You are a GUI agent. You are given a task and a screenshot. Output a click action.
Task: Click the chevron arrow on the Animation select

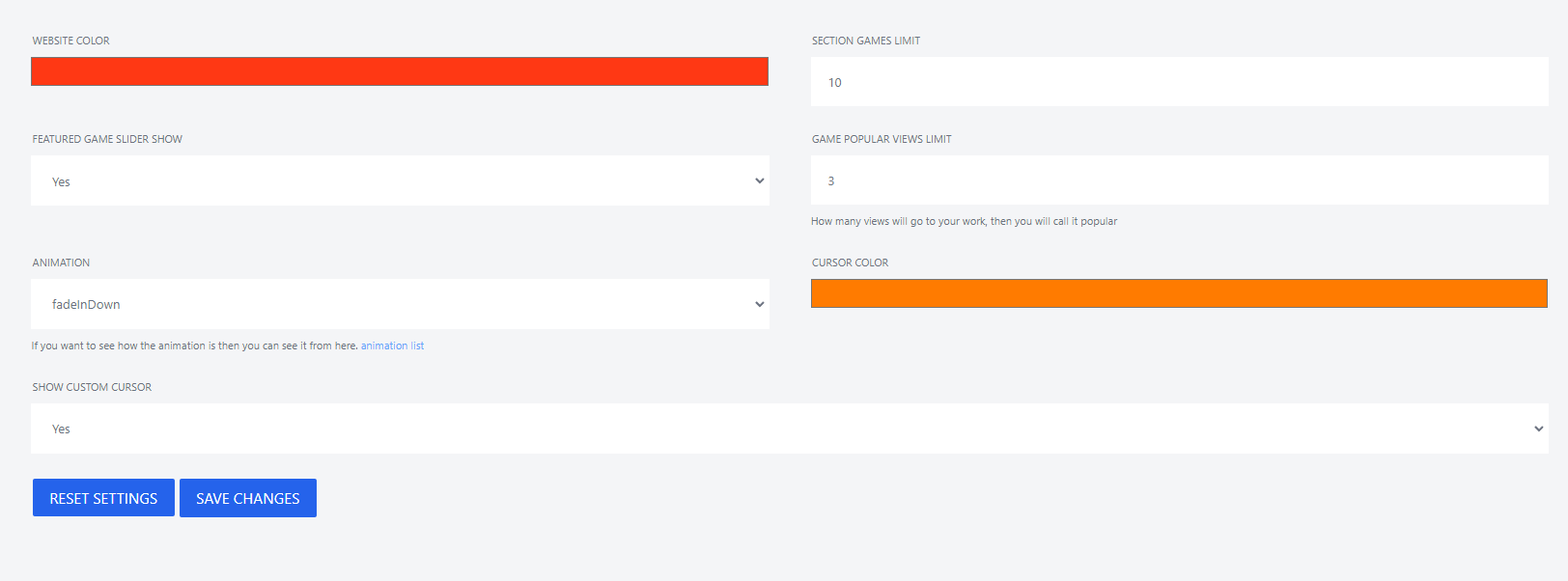760,304
